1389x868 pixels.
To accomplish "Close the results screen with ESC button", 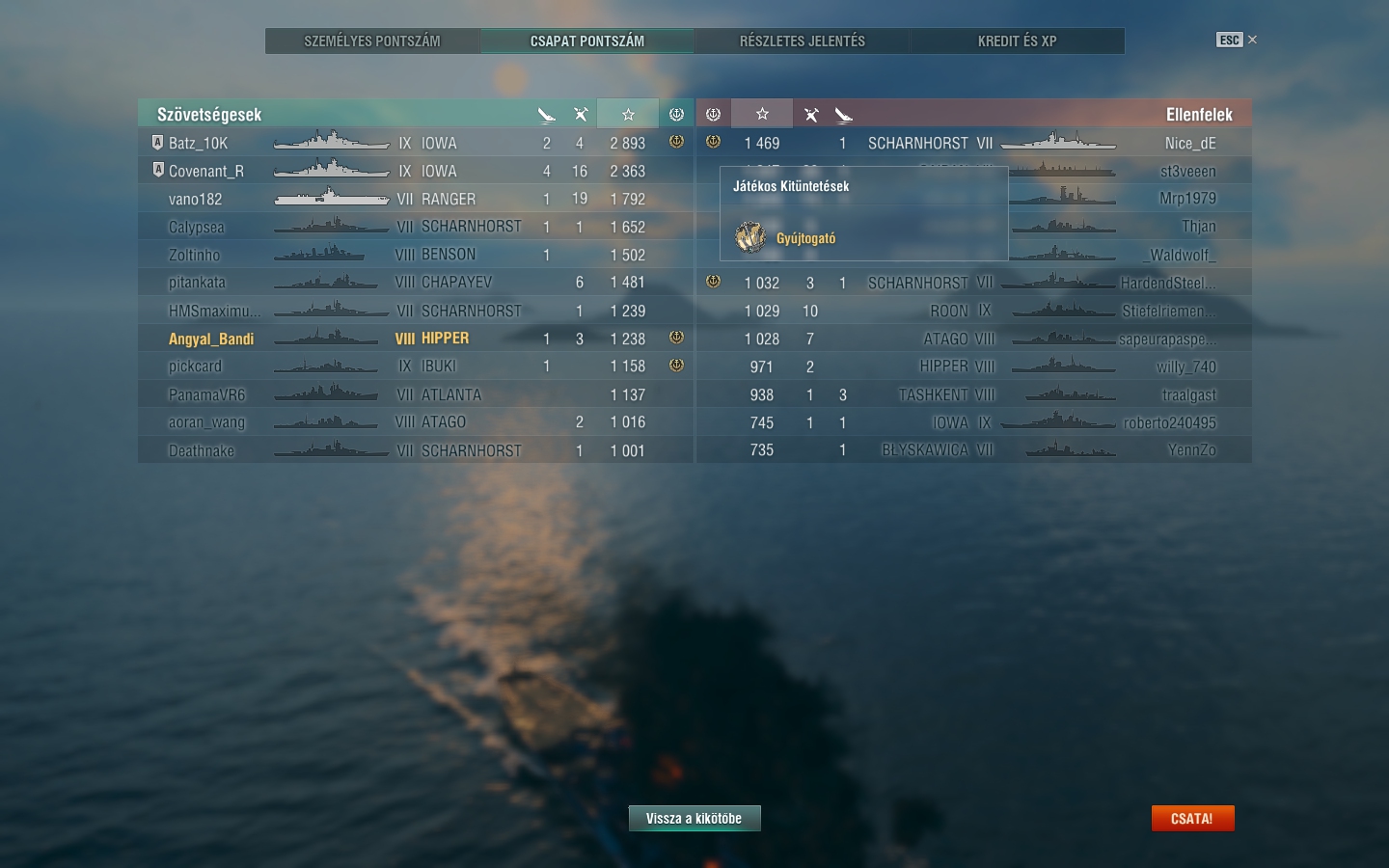I will coord(1229,40).
